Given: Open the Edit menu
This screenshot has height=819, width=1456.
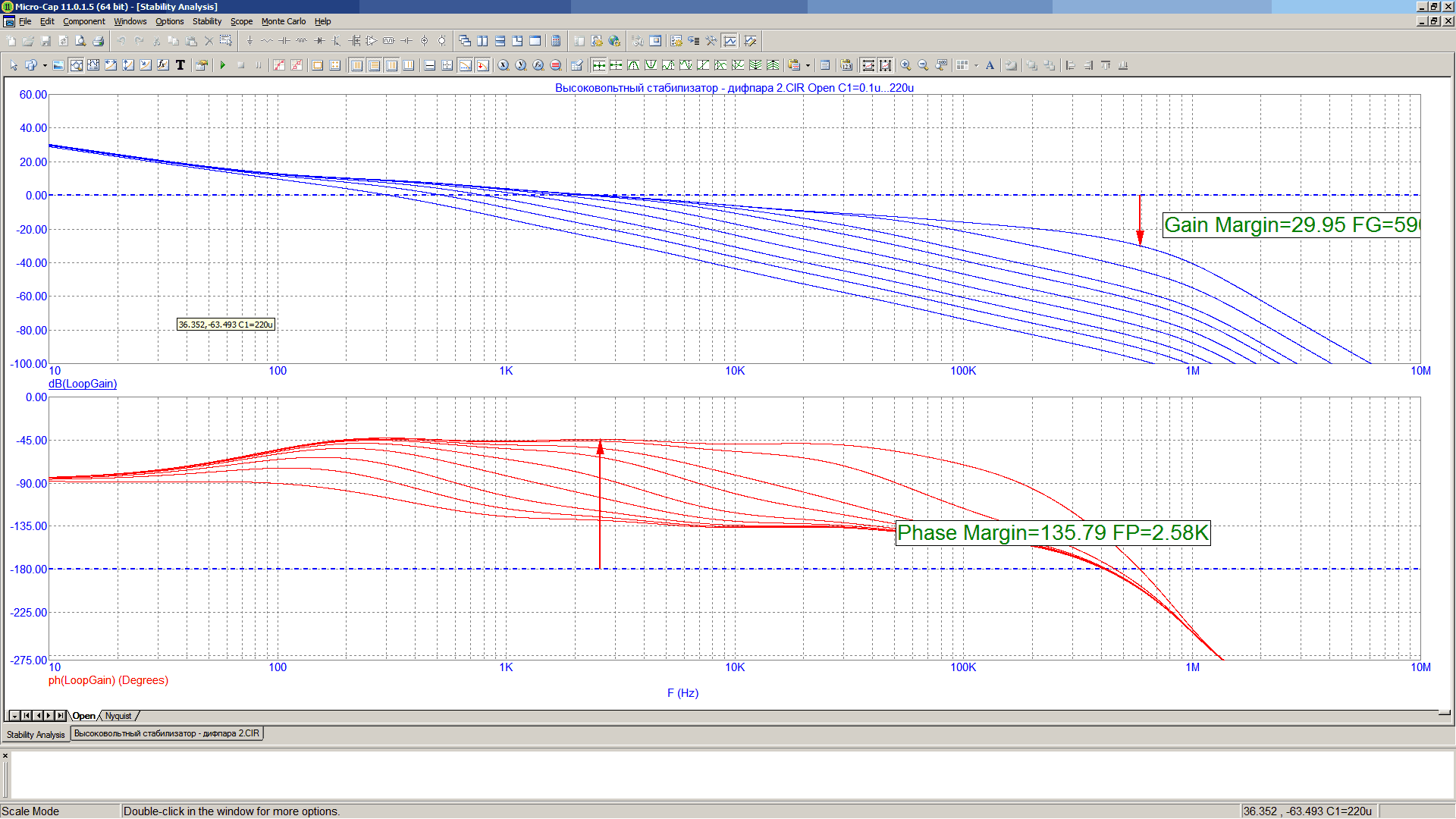Looking at the screenshot, I should point(47,21).
